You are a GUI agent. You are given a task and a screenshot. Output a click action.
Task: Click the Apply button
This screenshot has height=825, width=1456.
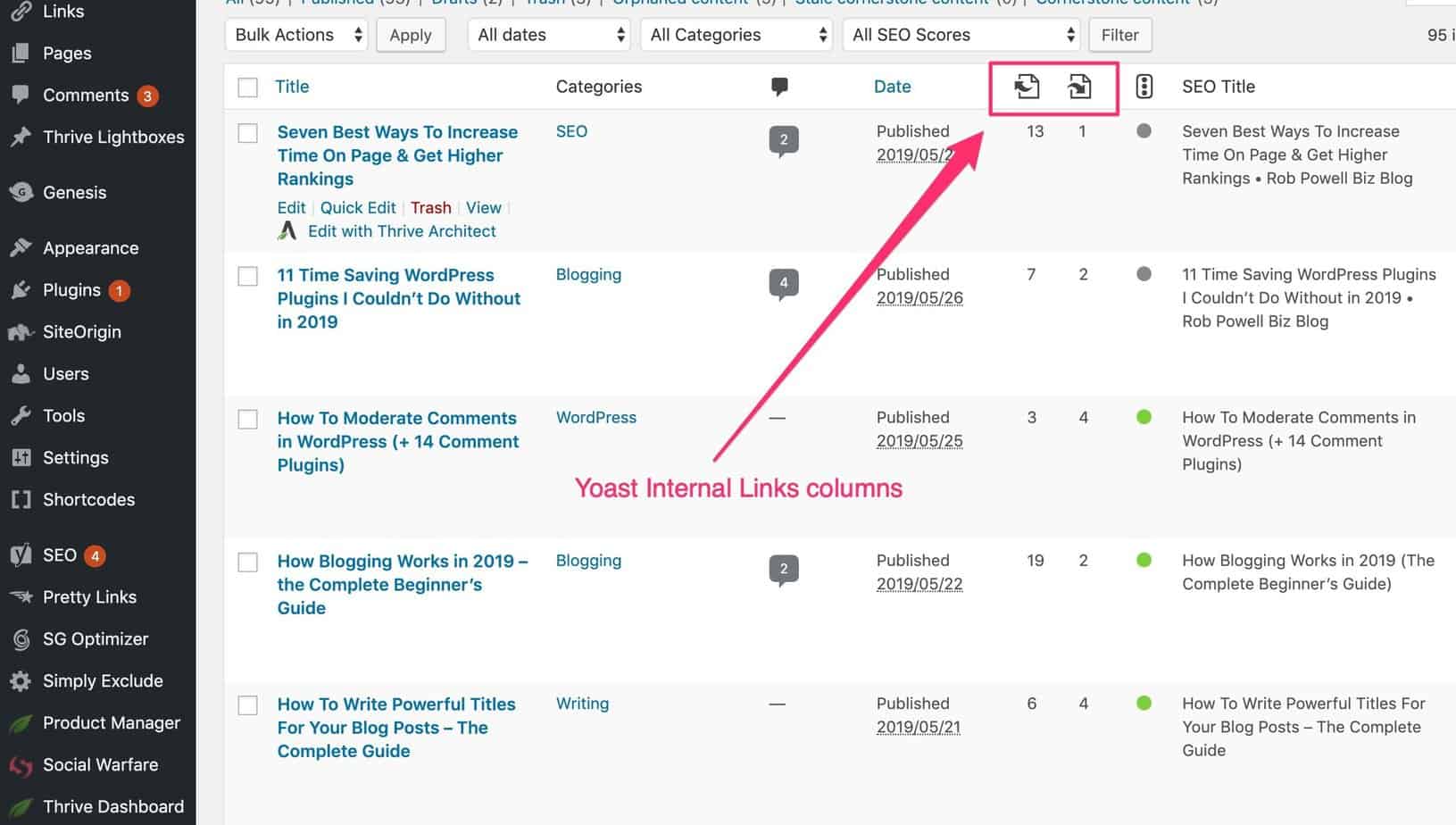411,35
